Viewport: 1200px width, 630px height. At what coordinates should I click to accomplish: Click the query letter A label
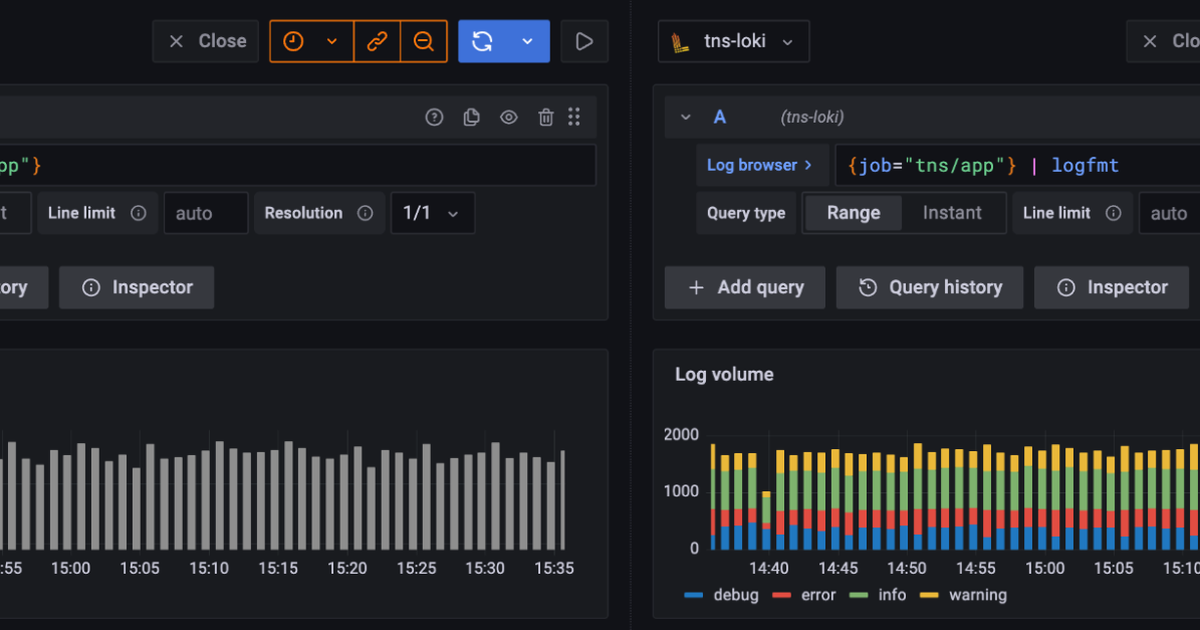720,117
